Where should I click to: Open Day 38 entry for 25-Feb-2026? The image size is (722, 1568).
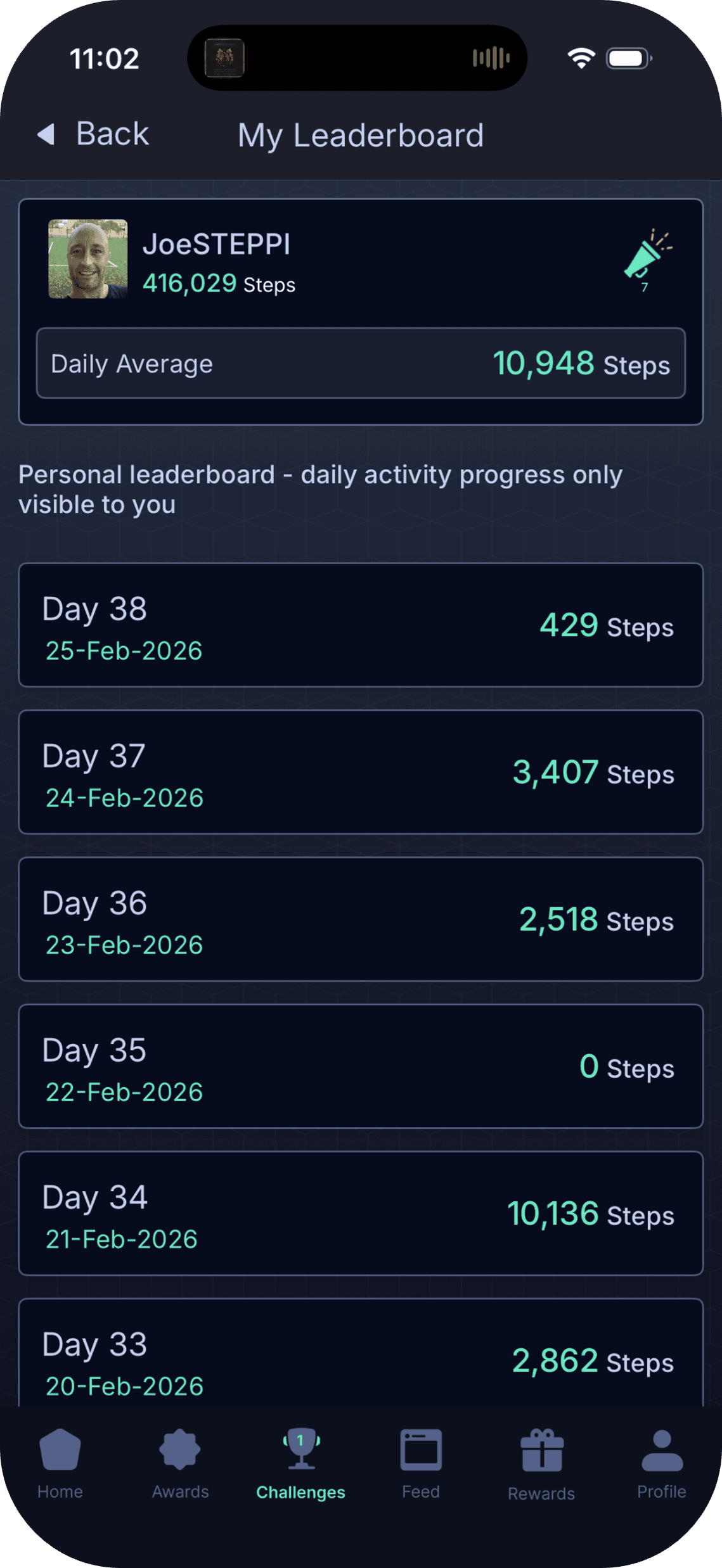point(361,625)
